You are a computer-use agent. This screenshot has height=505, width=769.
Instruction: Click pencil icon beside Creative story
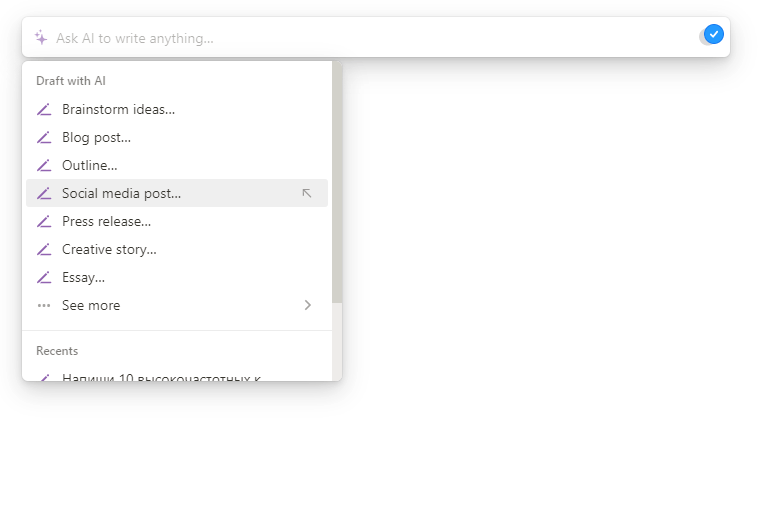tap(44, 249)
